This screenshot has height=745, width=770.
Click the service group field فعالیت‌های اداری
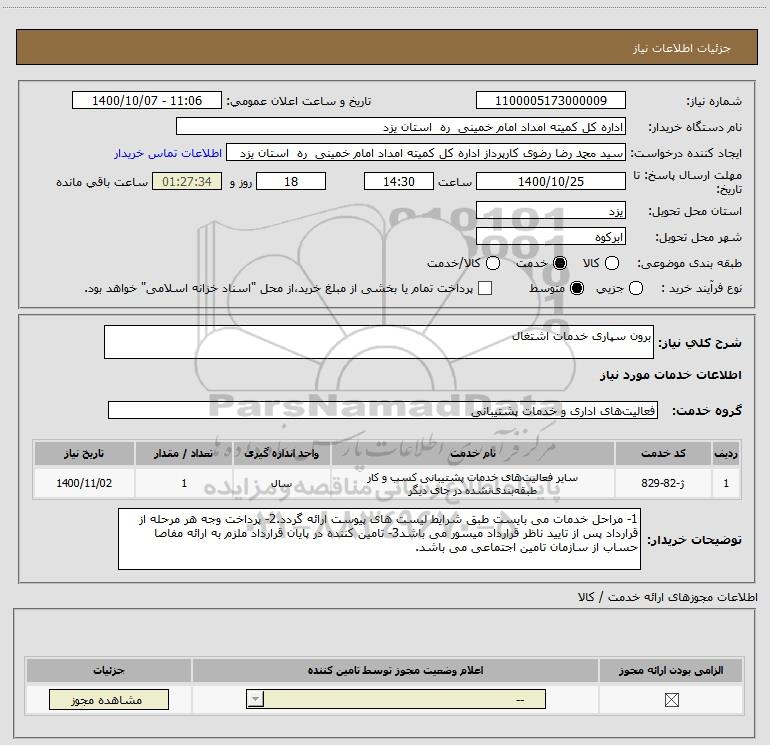coord(383,411)
